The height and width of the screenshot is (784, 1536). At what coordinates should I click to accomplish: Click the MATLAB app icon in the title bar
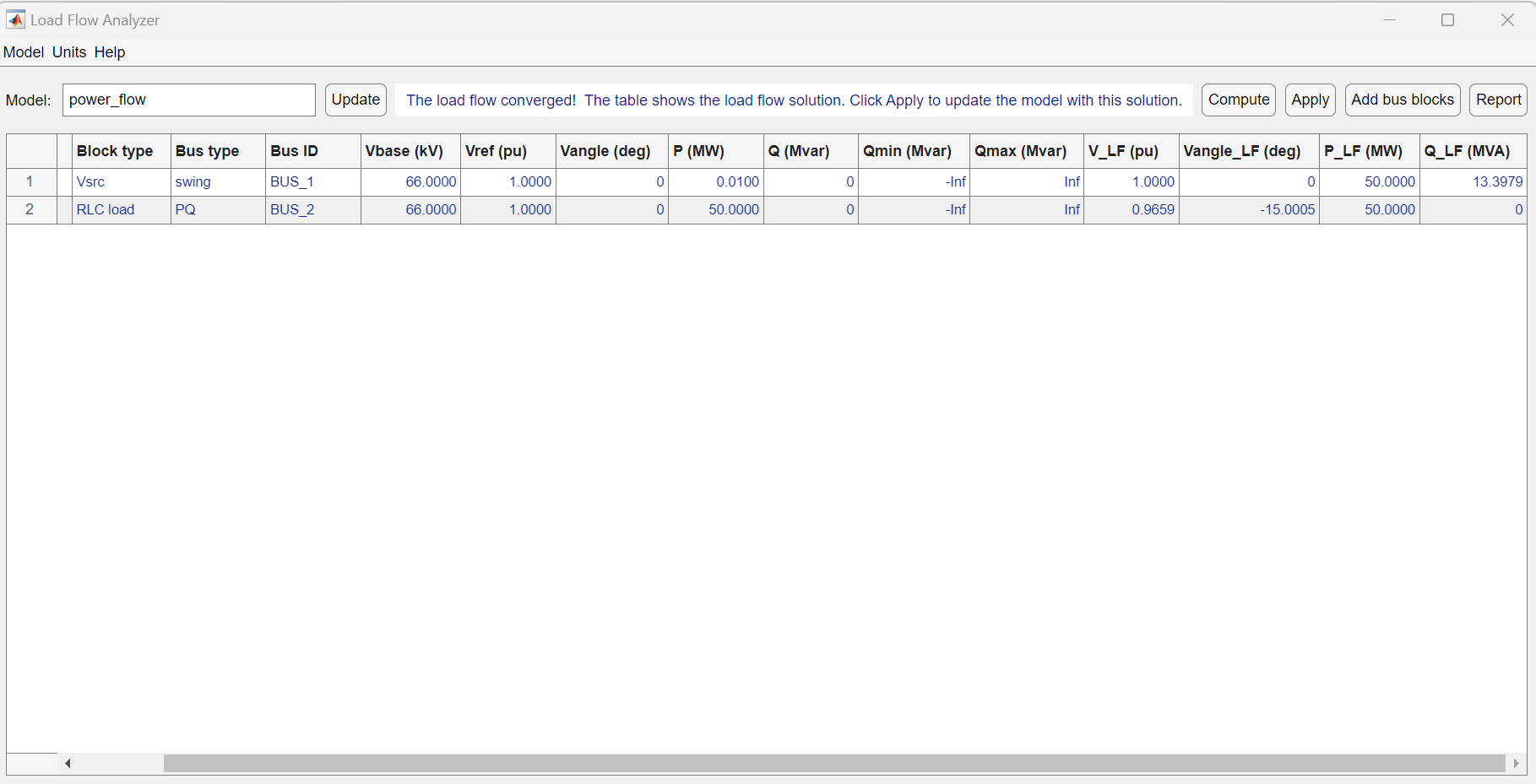(15, 19)
